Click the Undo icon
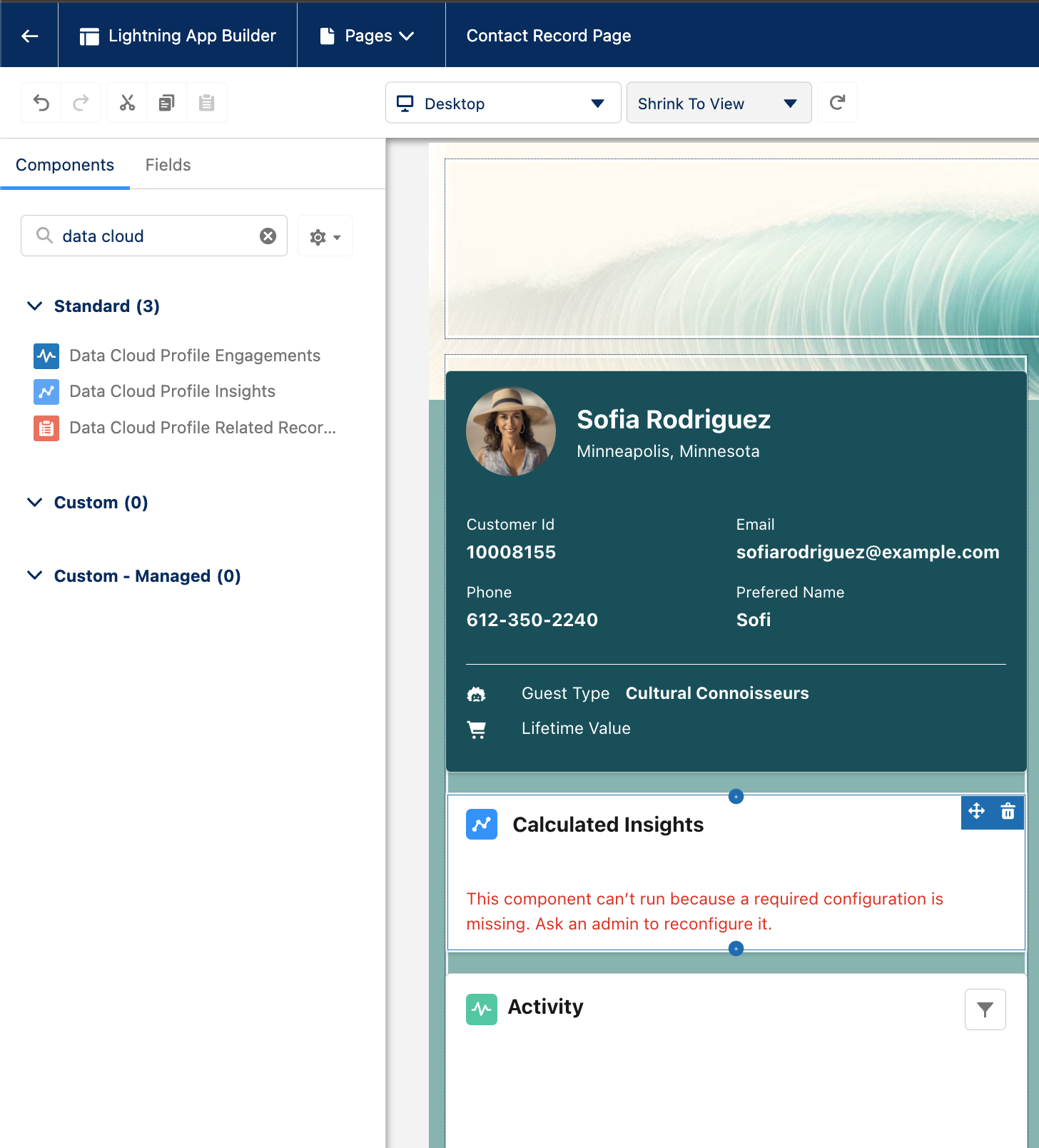The image size is (1039, 1148). coord(41,104)
